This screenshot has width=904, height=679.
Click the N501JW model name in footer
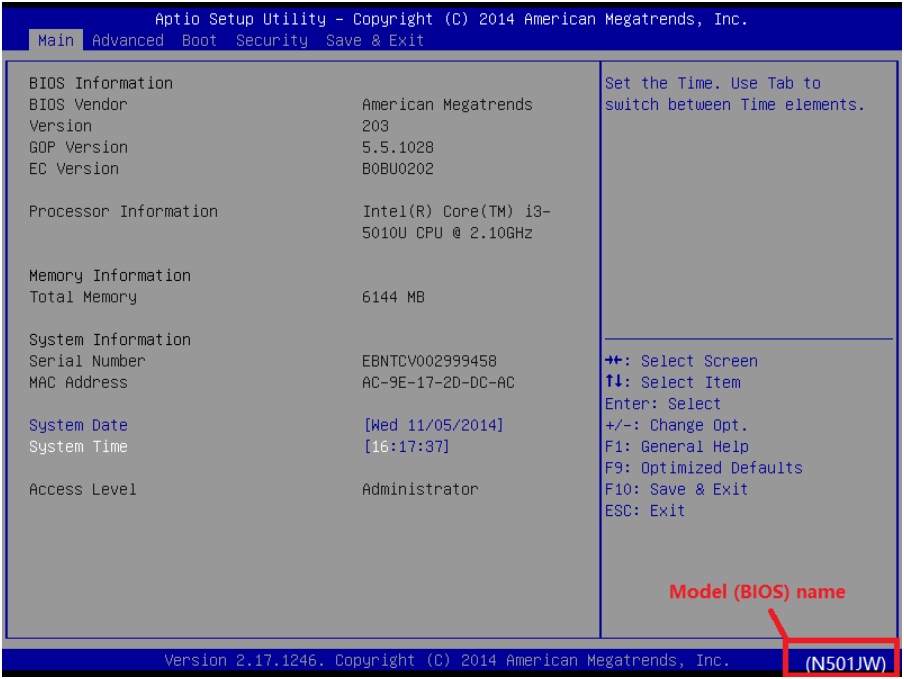point(845,662)
